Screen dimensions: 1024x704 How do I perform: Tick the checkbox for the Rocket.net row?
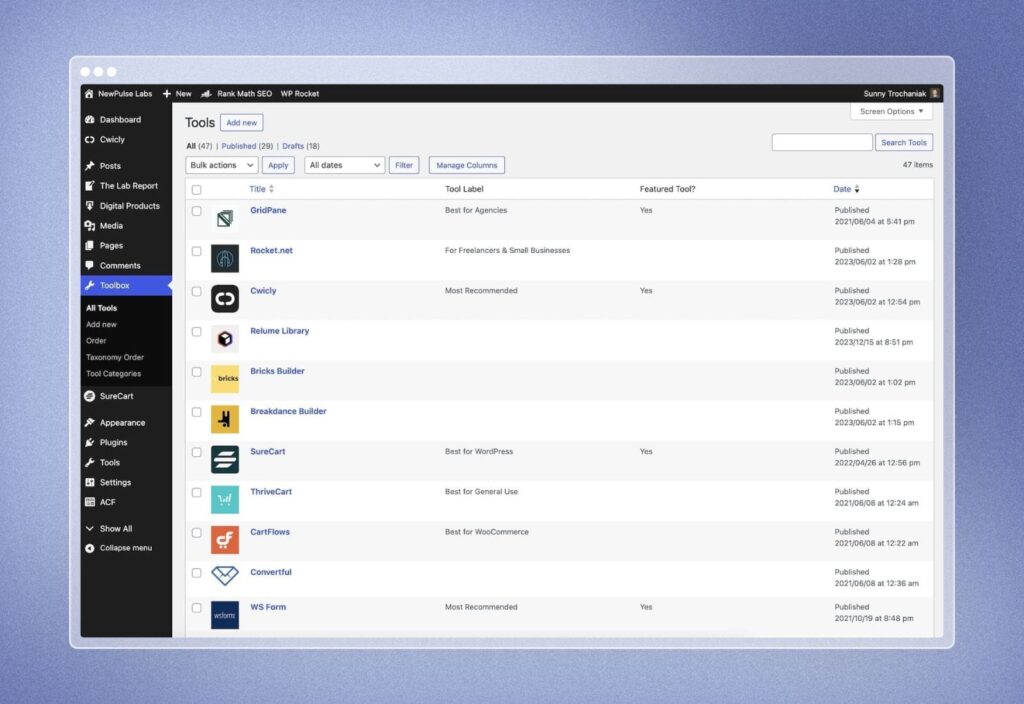pyautogui.click(x=197, y=251)
